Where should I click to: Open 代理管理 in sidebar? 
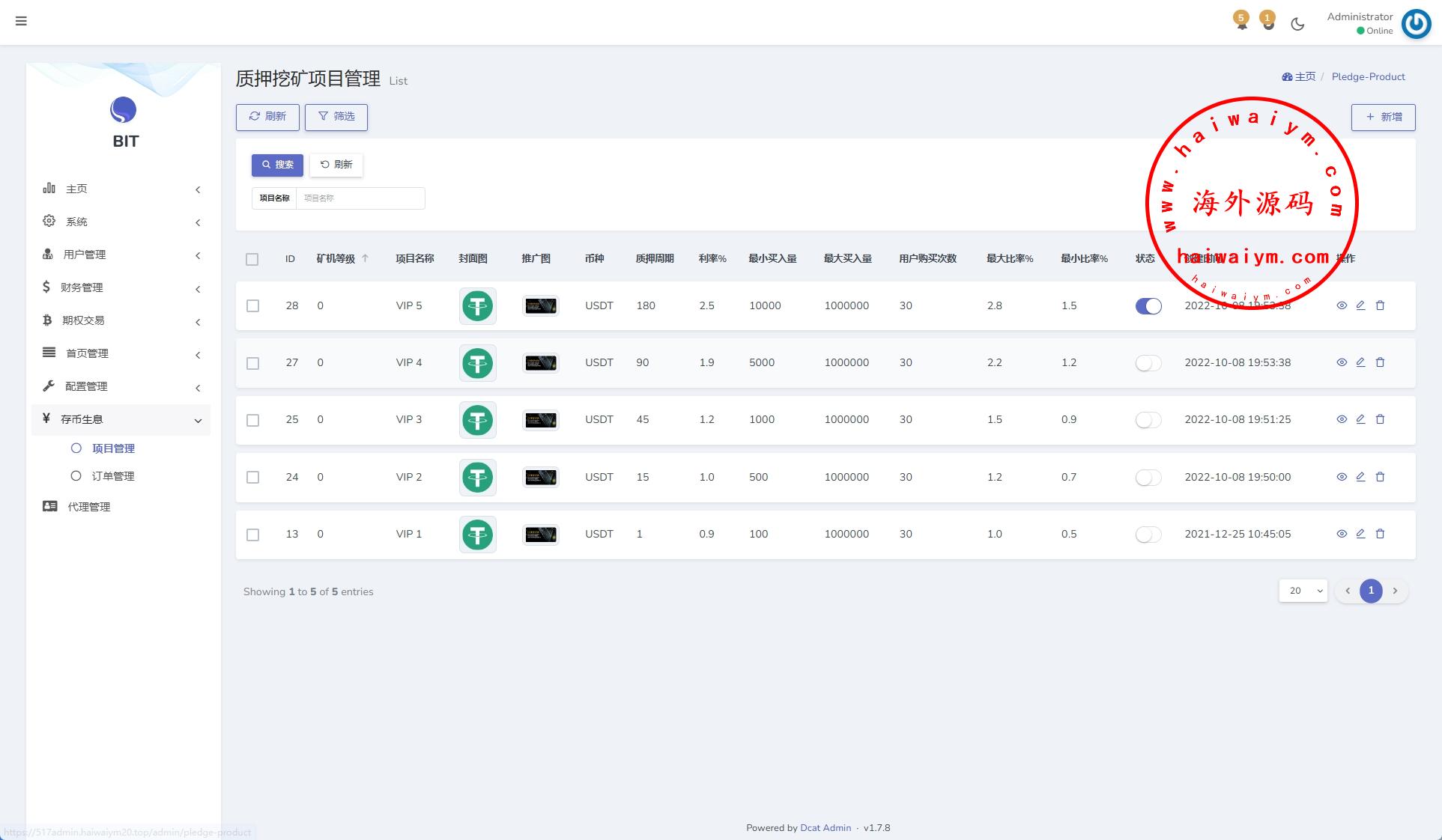(88, 507)
